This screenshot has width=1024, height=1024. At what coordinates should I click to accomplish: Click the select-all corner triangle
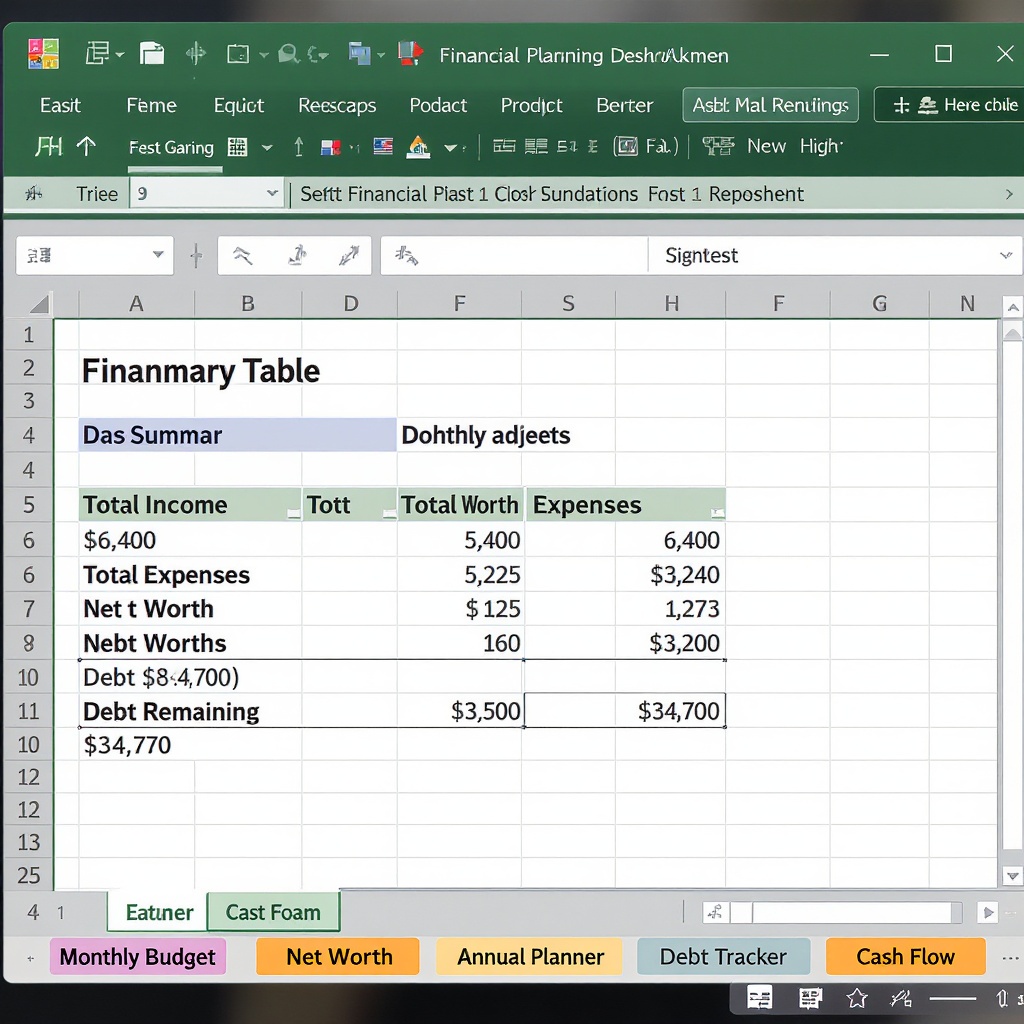point(39,303)
